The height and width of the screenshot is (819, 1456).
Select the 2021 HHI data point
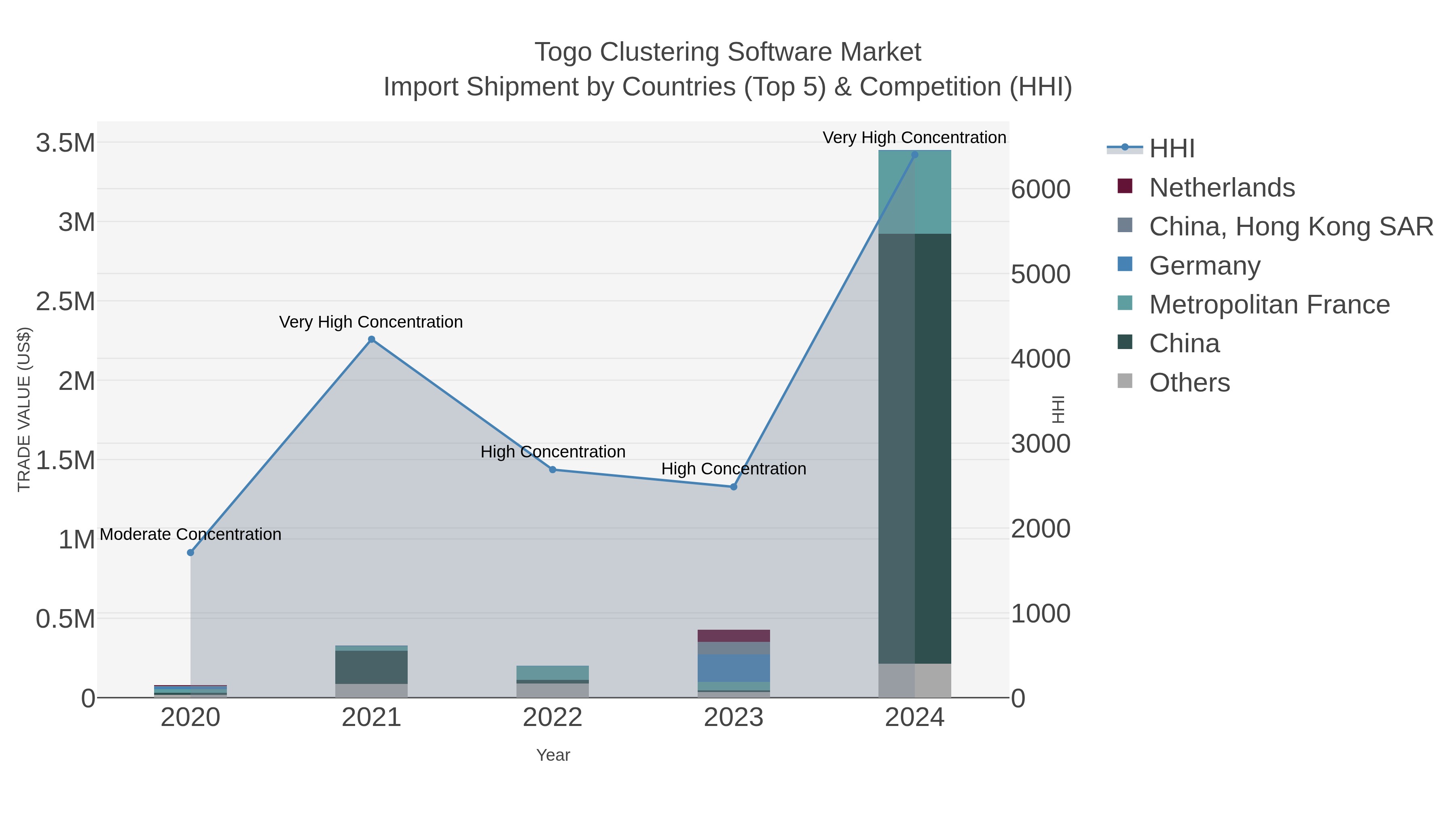point(371,339)
